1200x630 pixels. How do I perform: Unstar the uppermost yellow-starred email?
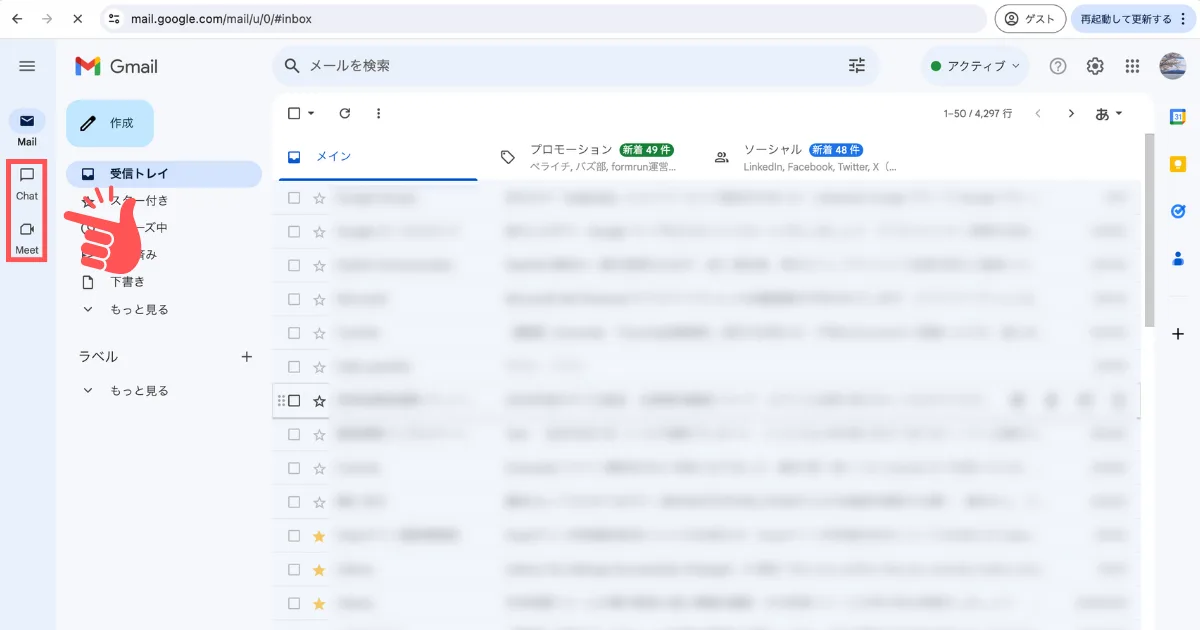click(x=319, y=536)
